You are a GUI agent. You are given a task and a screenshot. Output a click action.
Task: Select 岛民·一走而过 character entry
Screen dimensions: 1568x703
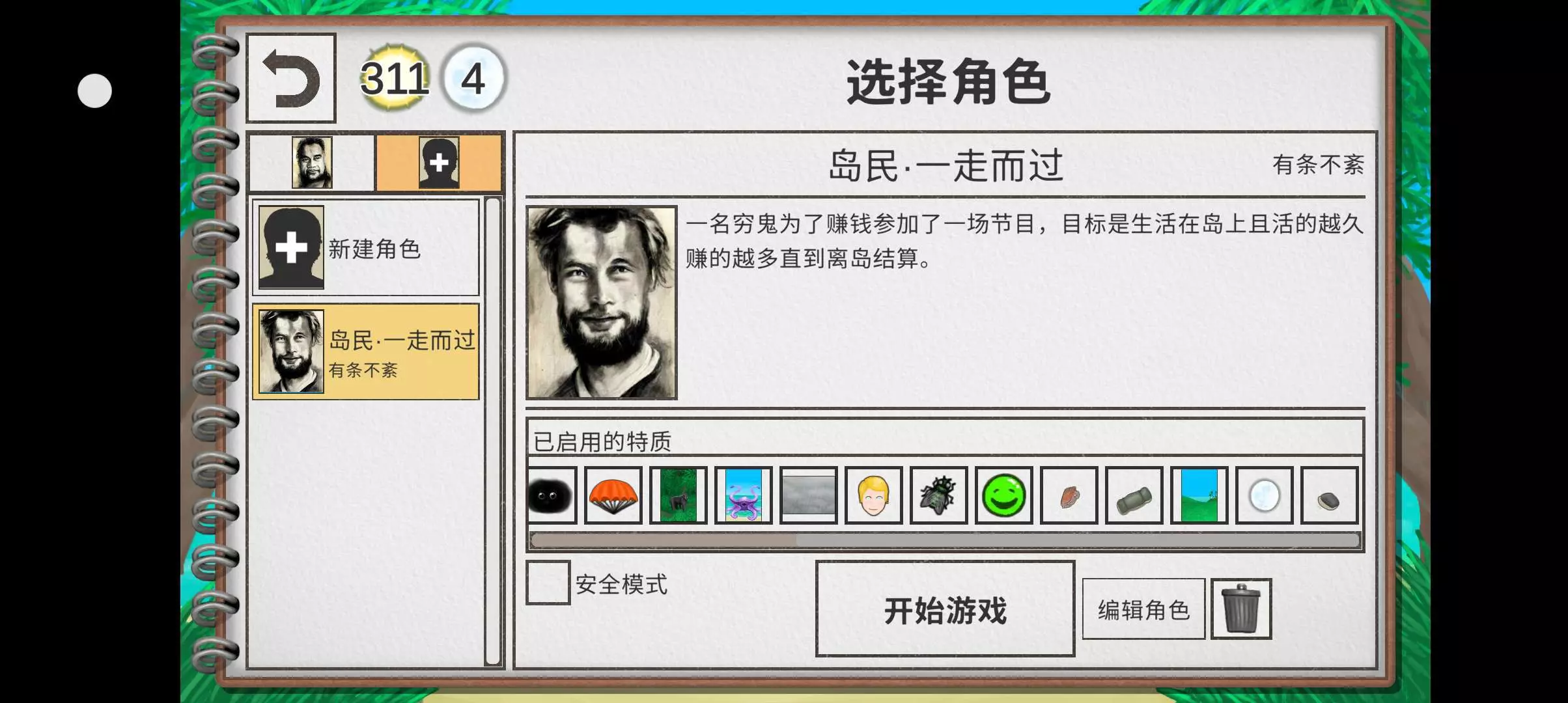(x=366, y=351)
